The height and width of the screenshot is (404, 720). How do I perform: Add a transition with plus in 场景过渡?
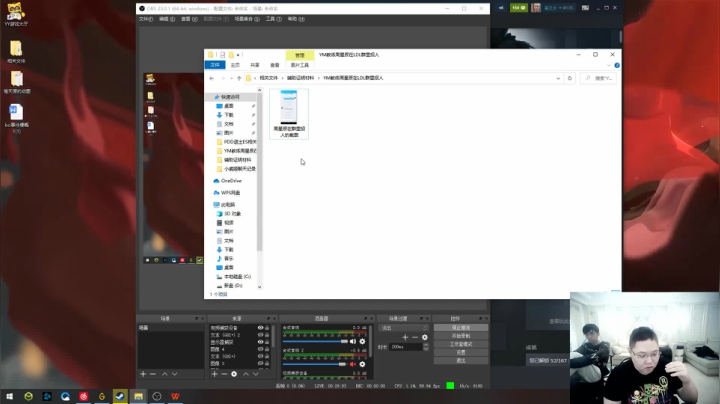[405, 337]
